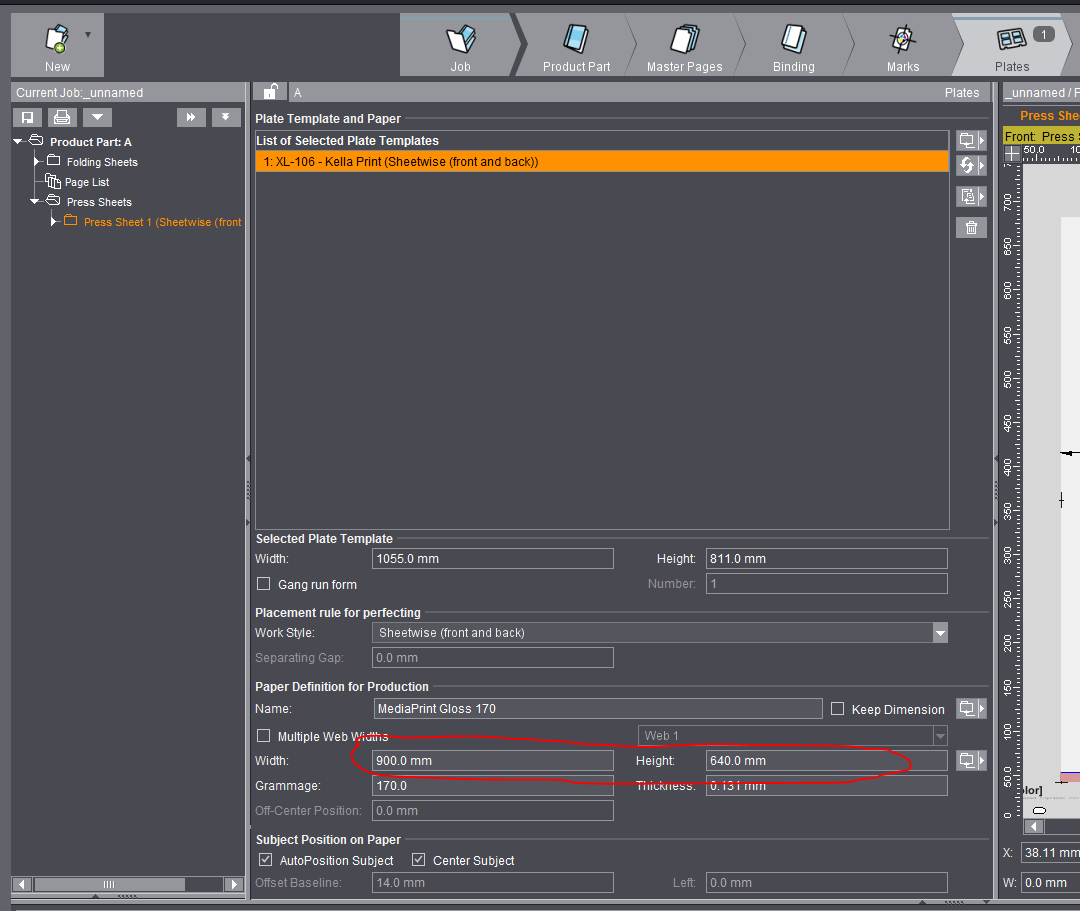This screenshot has width=1080, height=911.
Task: Click the ruler origin crosshair icon
Action: [1012, 153]
